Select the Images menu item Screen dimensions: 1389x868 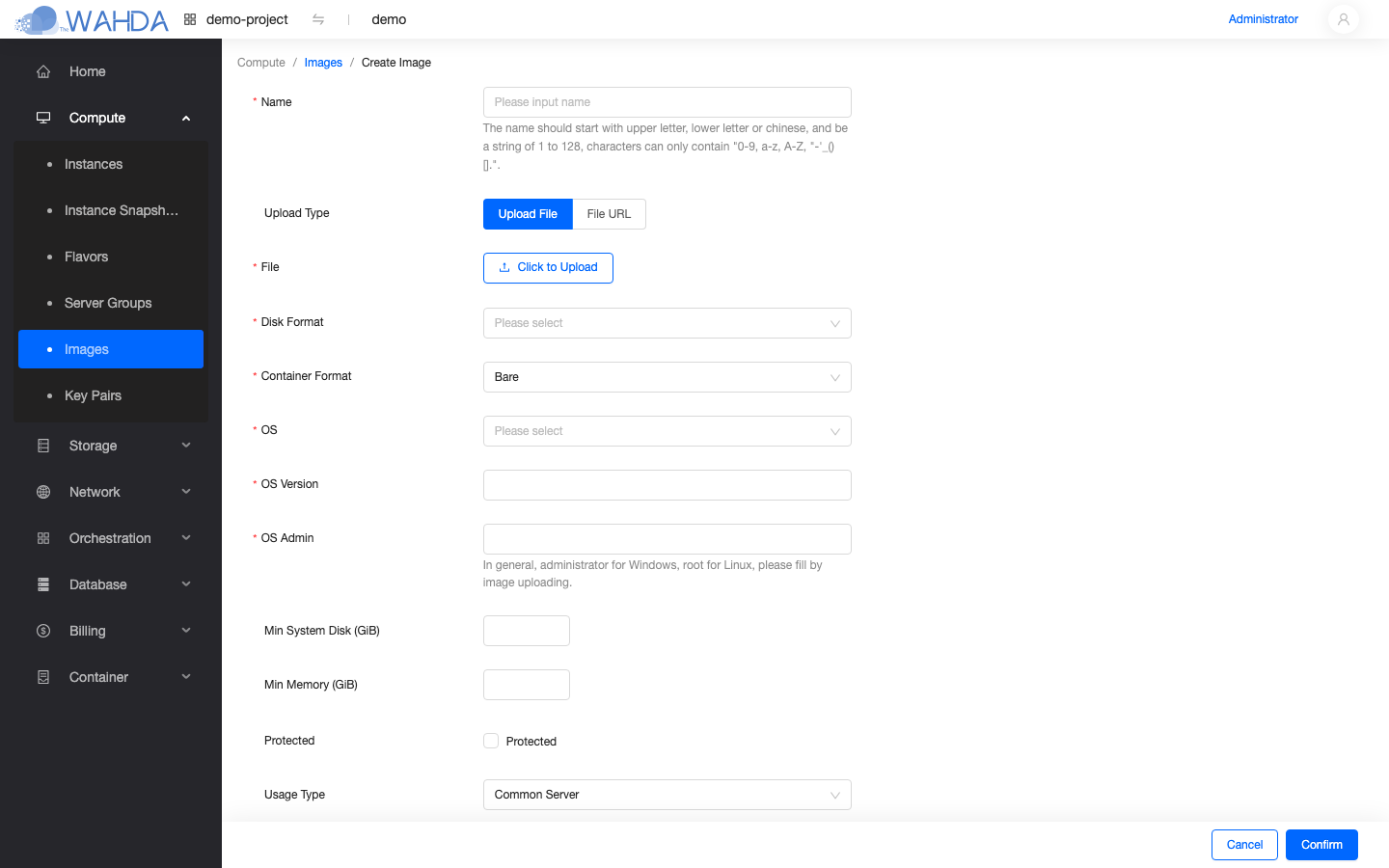(x=111, y=349)
